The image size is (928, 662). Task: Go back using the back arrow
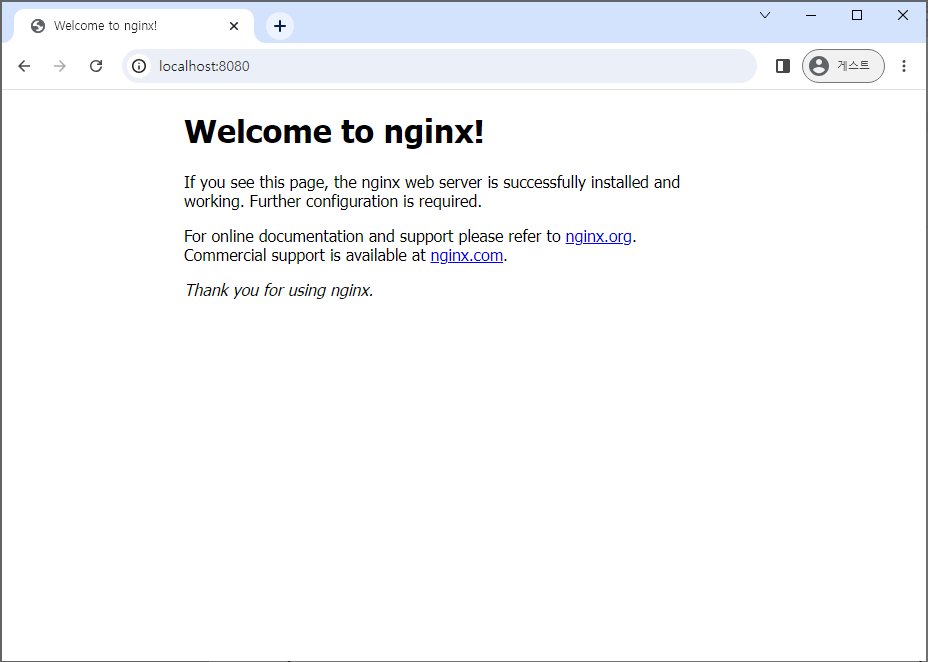(24, 66)
